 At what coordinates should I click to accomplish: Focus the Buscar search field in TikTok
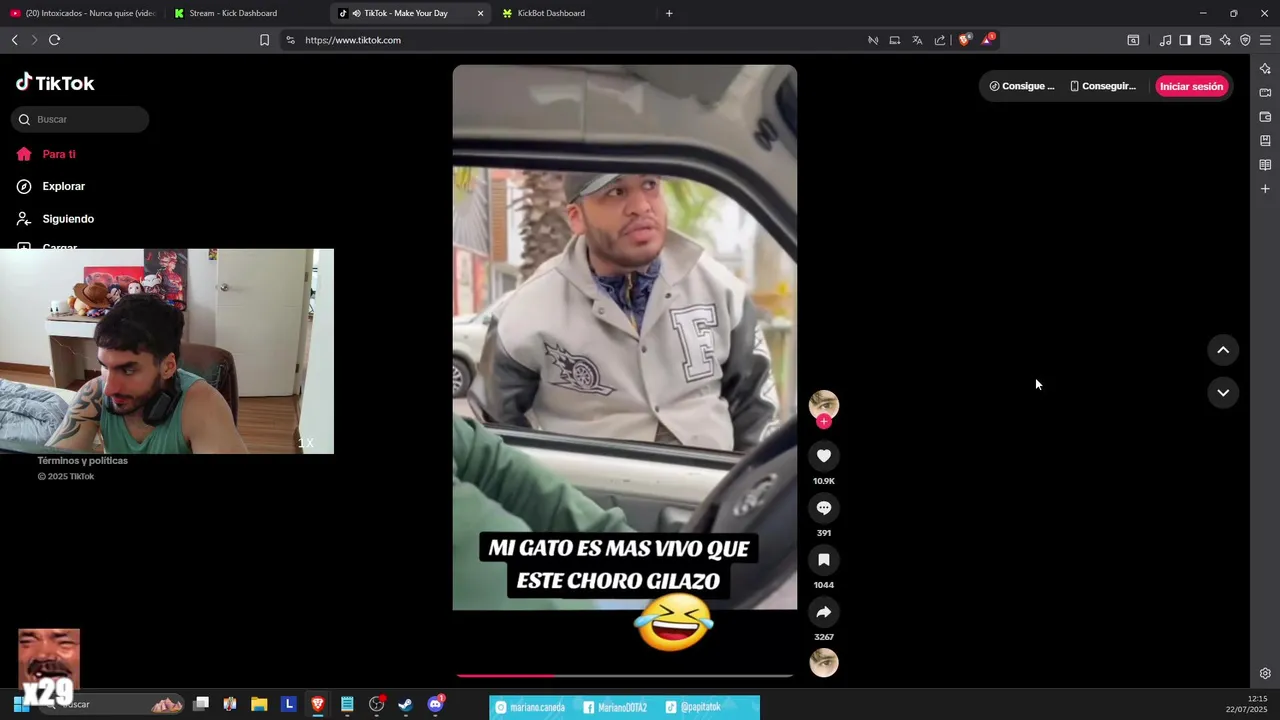click(80, 119)
